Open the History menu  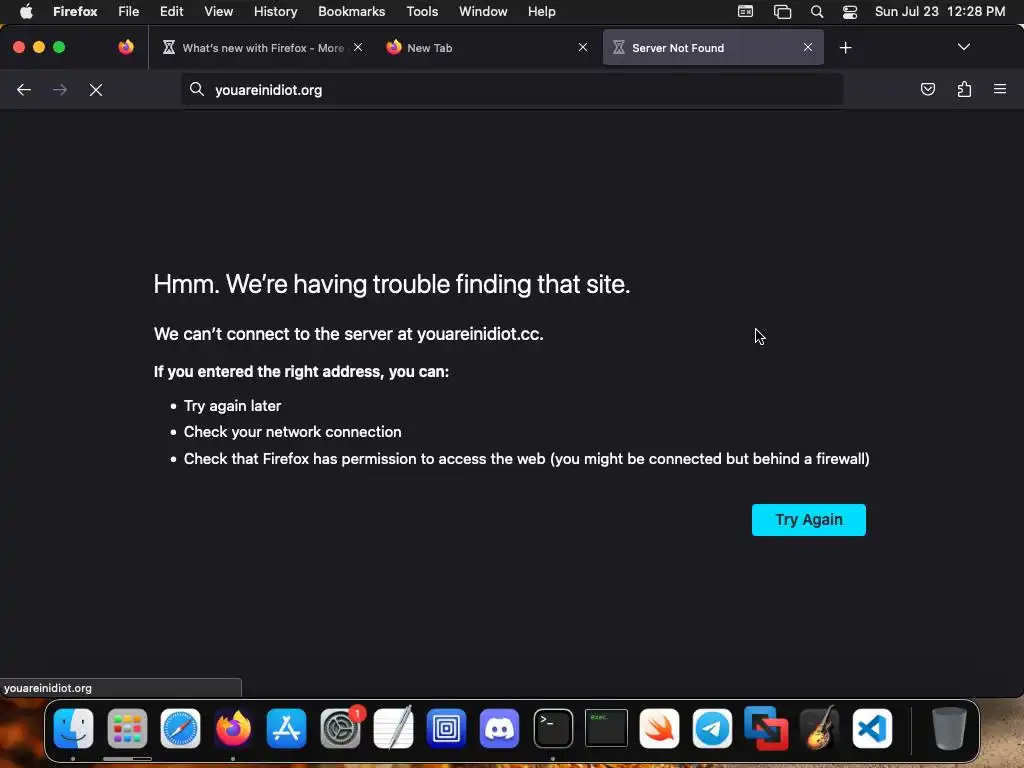(276, 11)
